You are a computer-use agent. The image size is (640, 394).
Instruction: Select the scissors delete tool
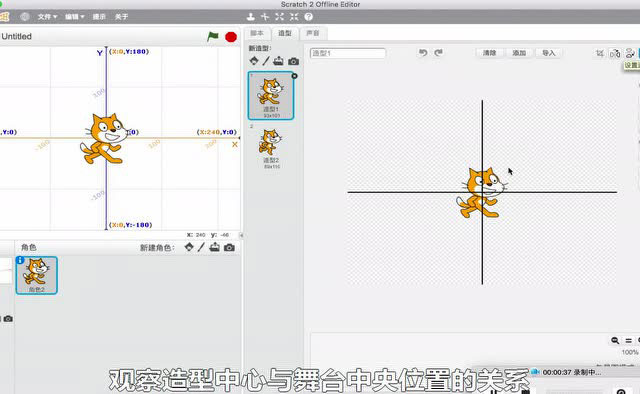(265, 17)
